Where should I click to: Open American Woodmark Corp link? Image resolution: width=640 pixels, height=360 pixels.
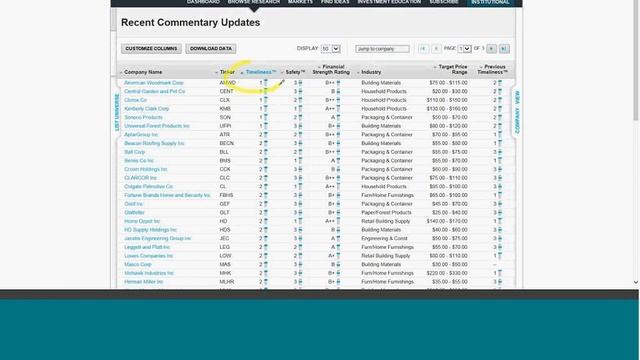[x=154, y=83]
